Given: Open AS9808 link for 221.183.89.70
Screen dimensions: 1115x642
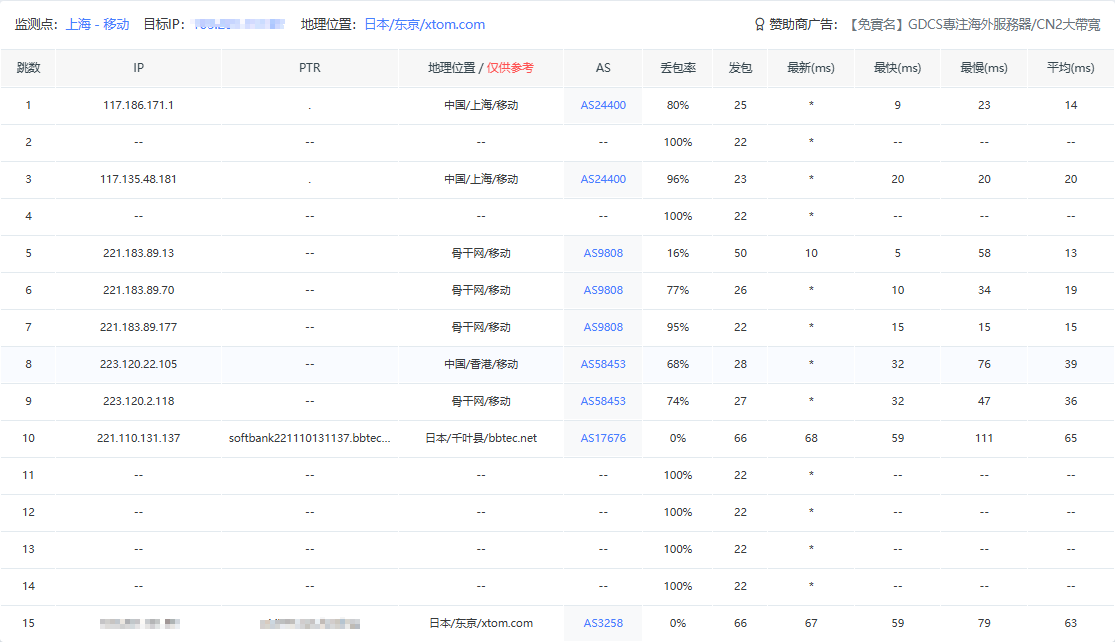Looking at the screenshot, I should [x=603, y=290].
